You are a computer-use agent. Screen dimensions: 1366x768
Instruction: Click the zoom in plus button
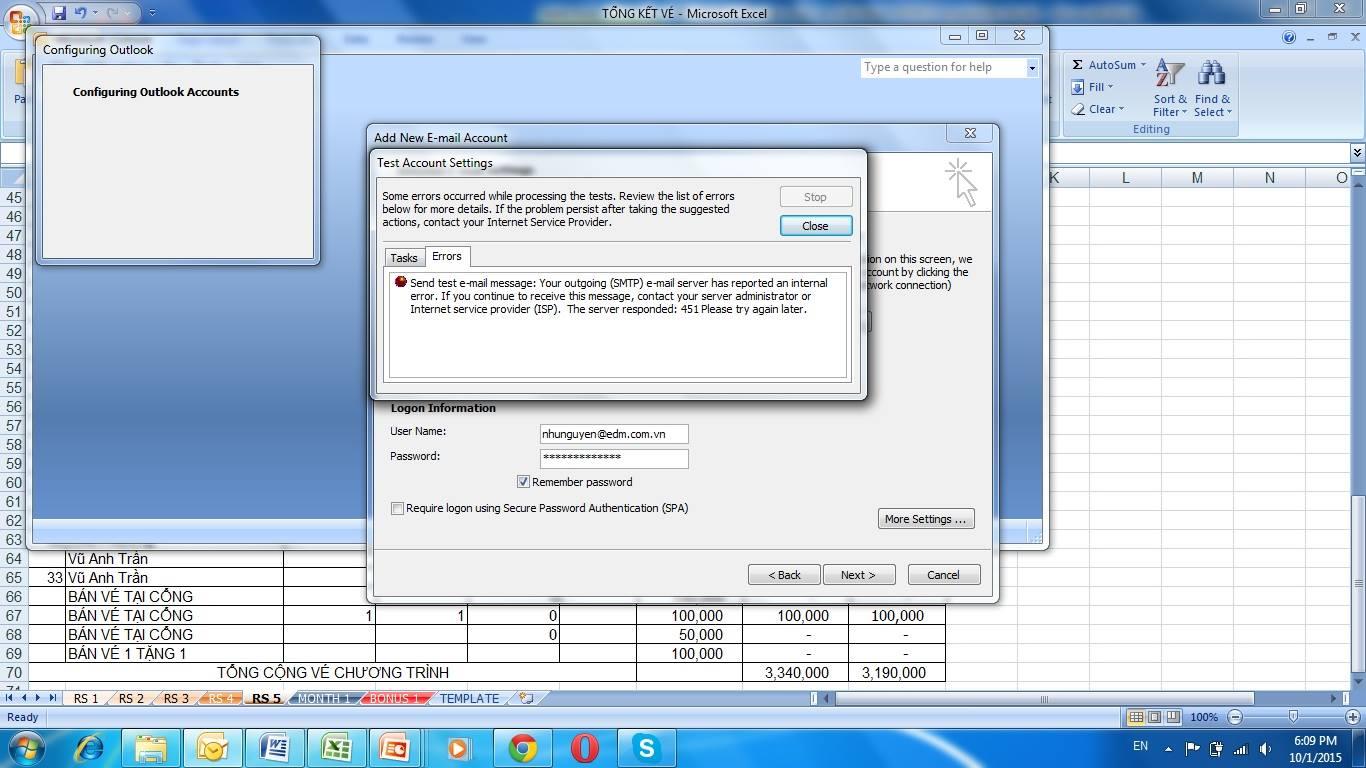1353,717
